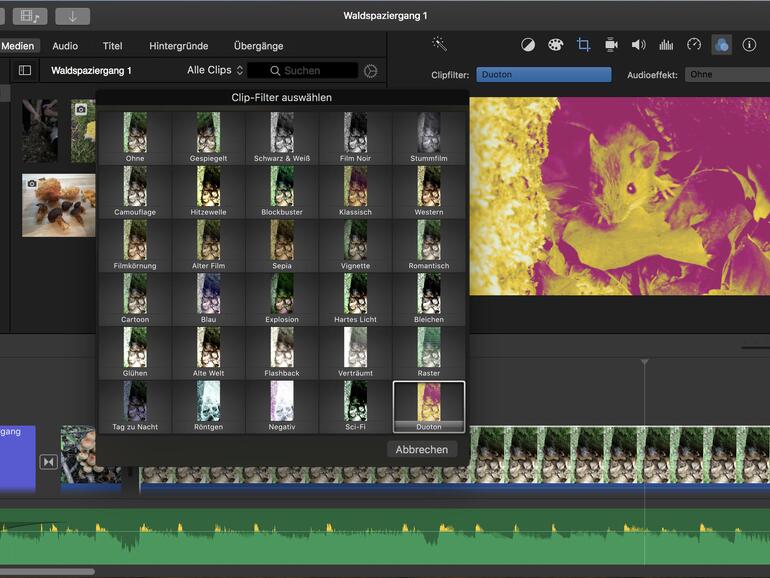This screenshot has width=770, height=578.
Task: Open the color correction palette icon
Action: point(555,45)
